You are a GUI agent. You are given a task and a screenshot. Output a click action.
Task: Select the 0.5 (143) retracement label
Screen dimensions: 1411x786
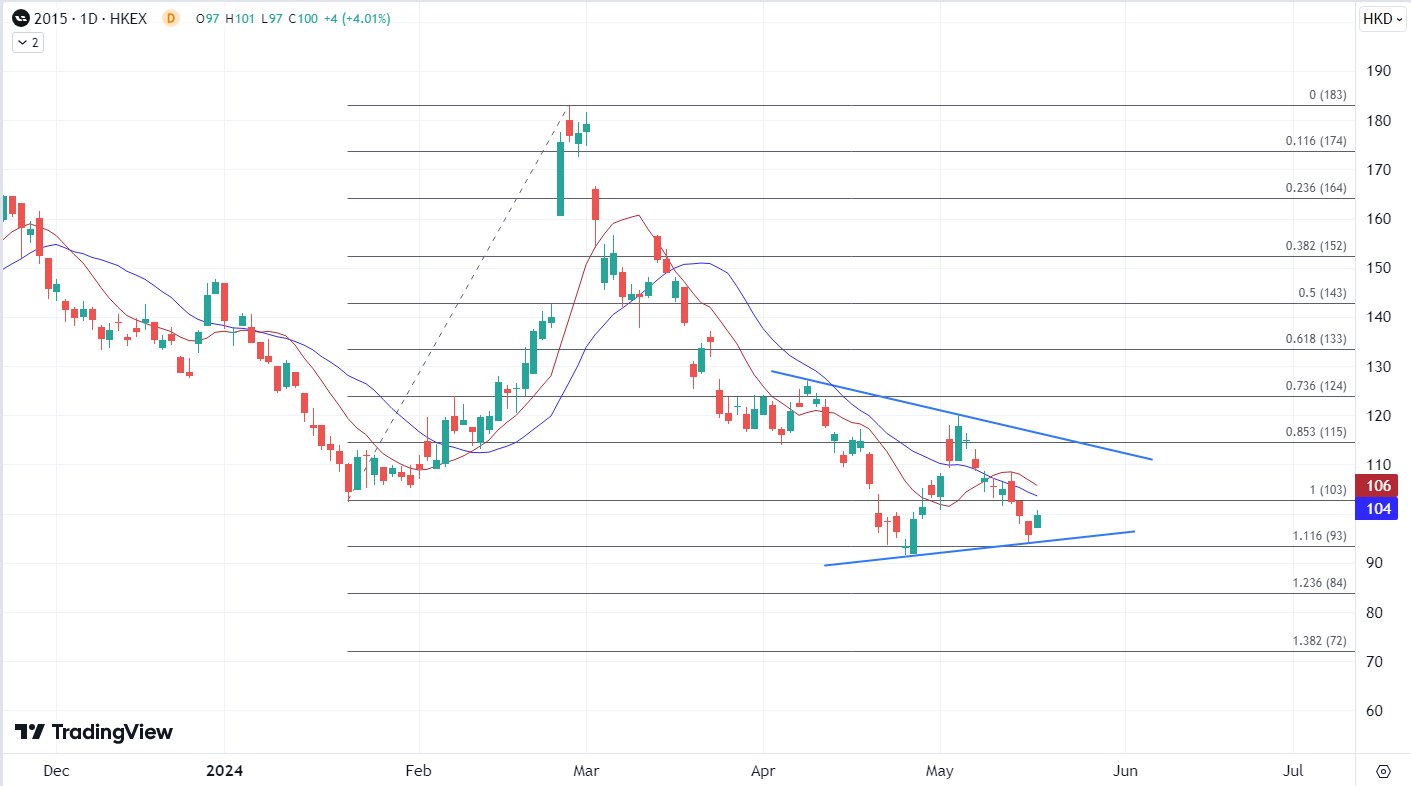pyautogui.click(x=1322, y=293)
